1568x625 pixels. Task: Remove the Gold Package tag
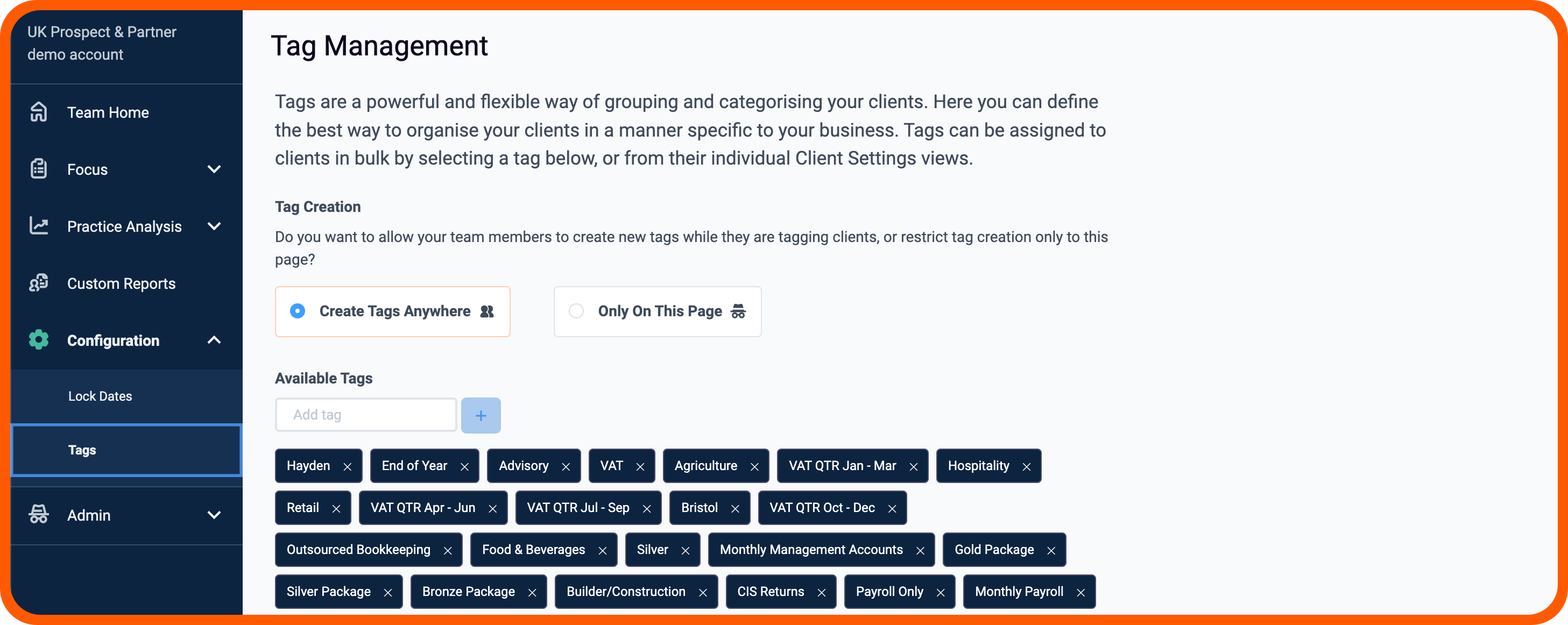point(1053,549)
